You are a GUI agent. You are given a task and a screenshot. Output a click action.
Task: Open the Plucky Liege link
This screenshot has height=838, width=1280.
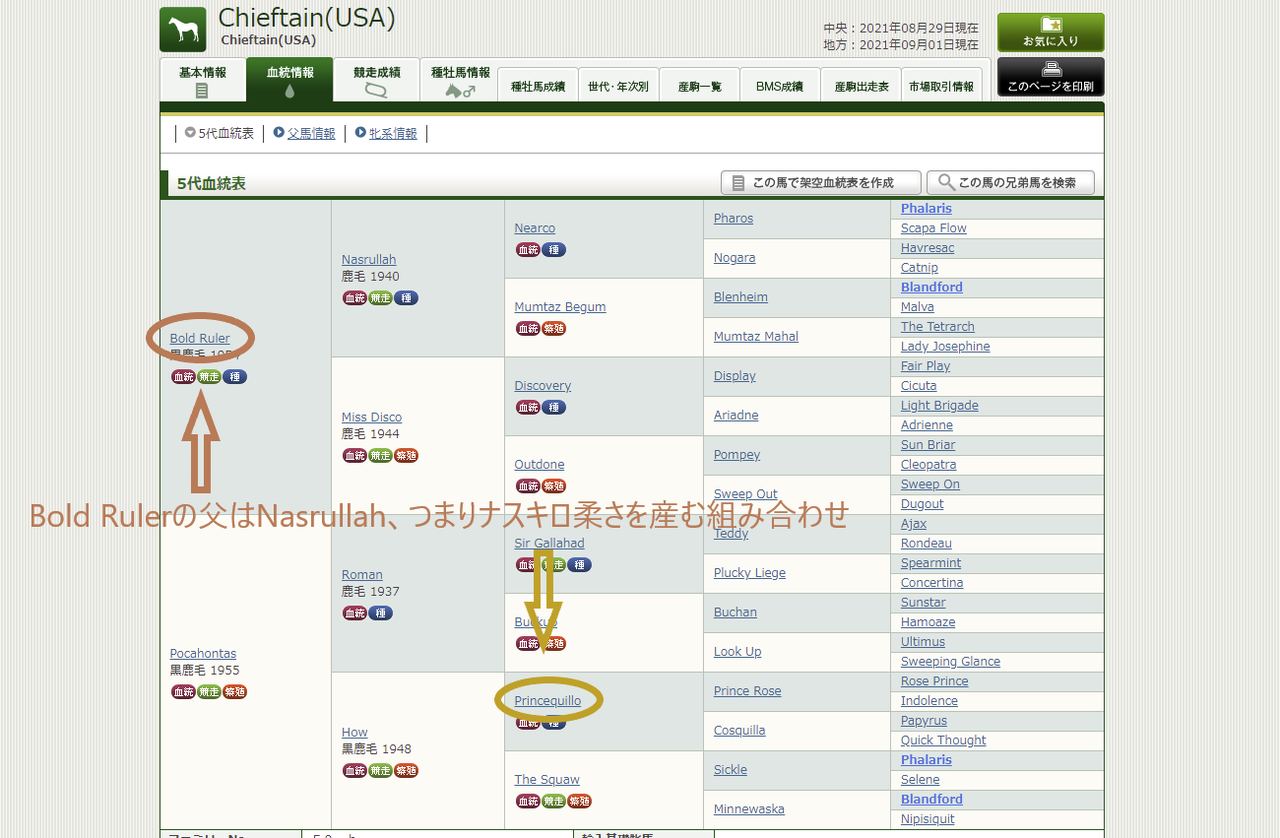(x=750, y=573)
